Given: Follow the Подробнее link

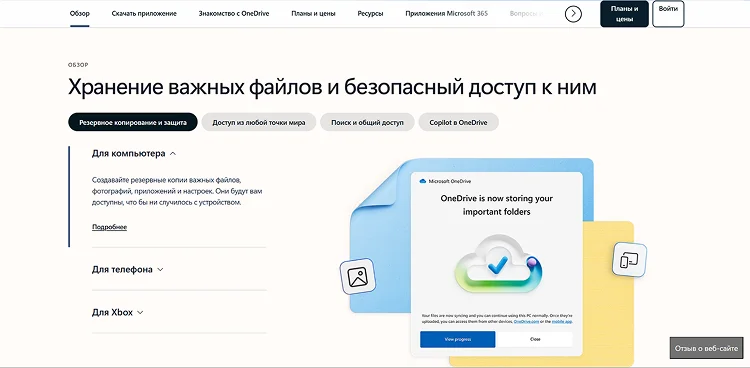Looking at the screenshot, I should [x=110, y=227].
